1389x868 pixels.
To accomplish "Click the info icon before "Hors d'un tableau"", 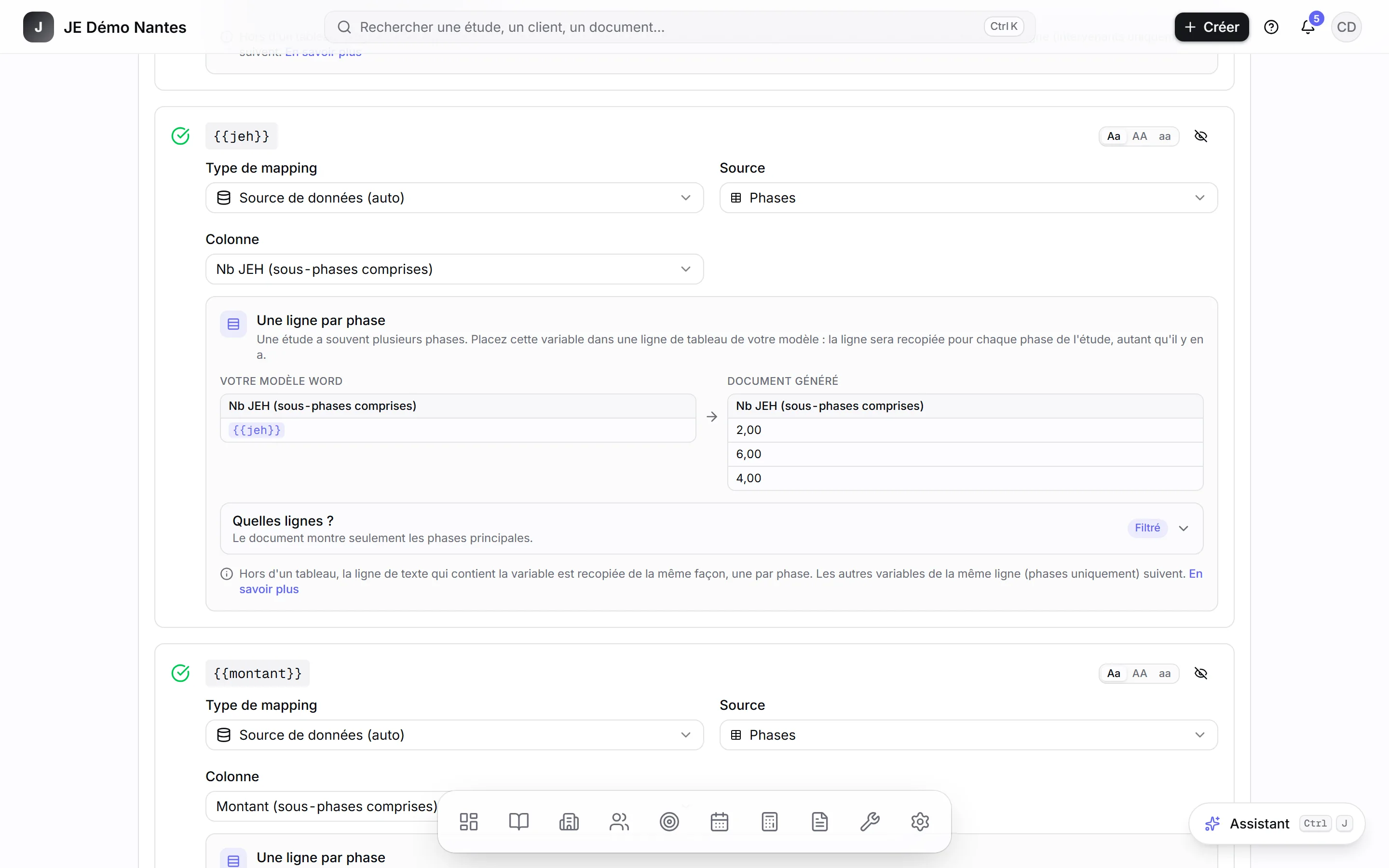I will click(227, 574).
